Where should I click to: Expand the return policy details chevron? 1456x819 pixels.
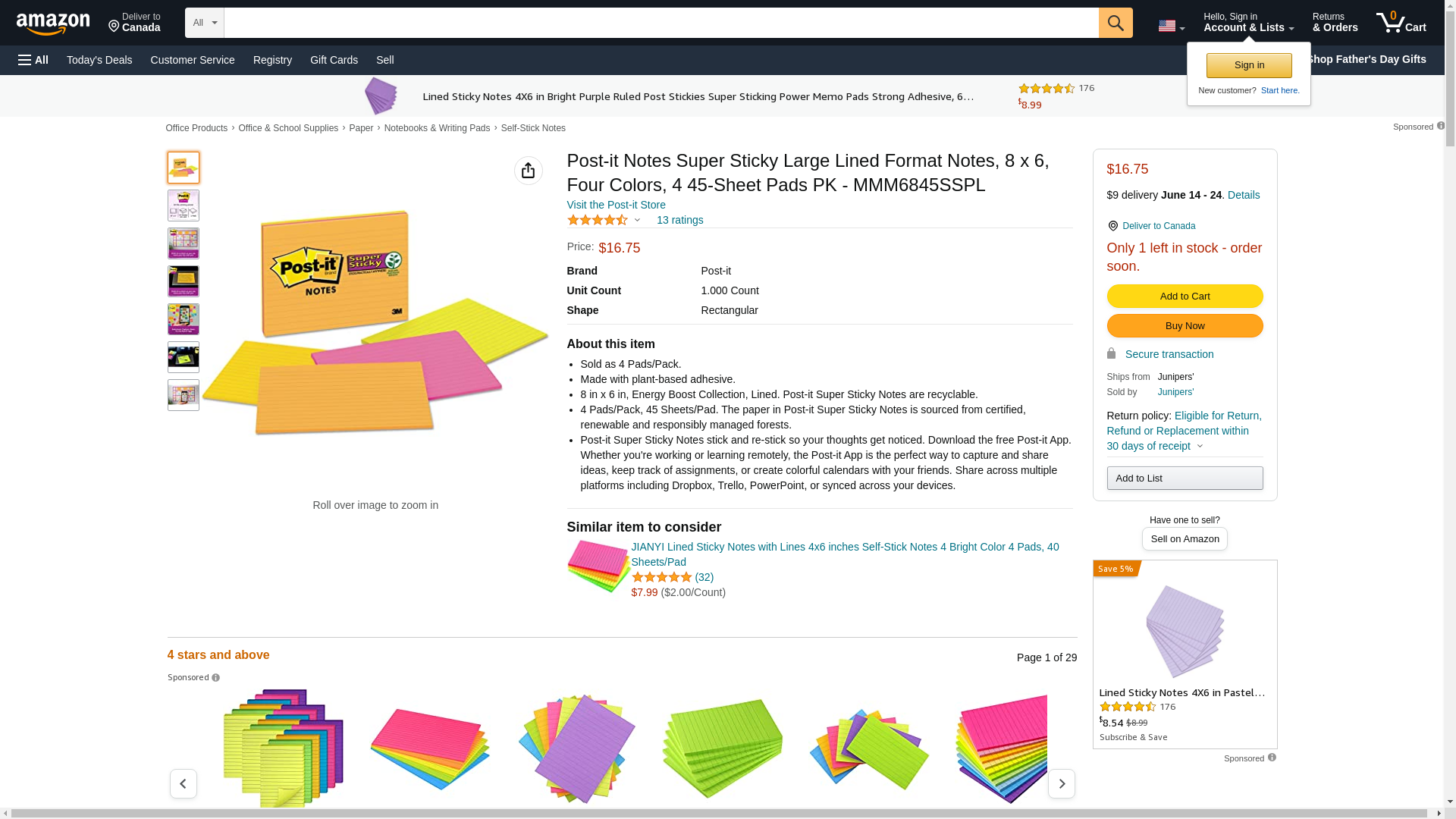(x=1200, y=446)
